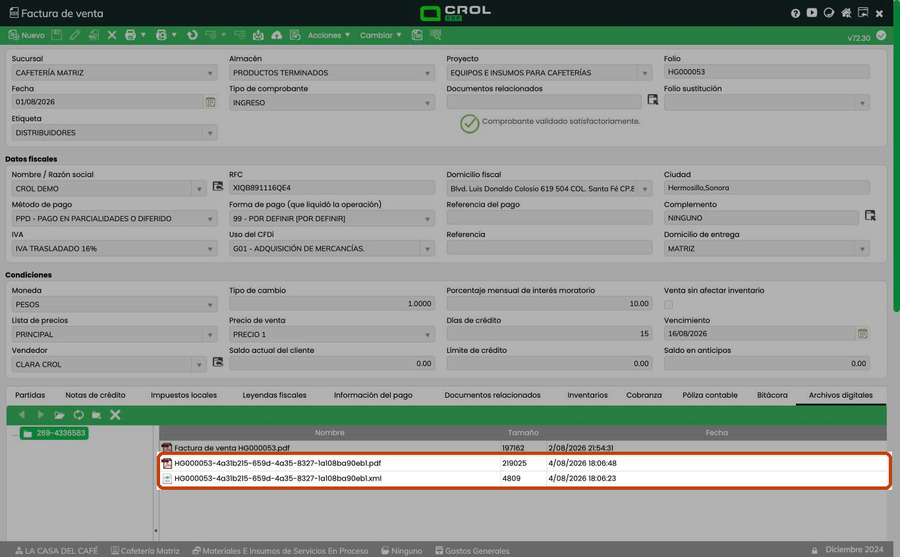
Task: Click the forward arrow in files toolbar
Action: click(40, 415)
